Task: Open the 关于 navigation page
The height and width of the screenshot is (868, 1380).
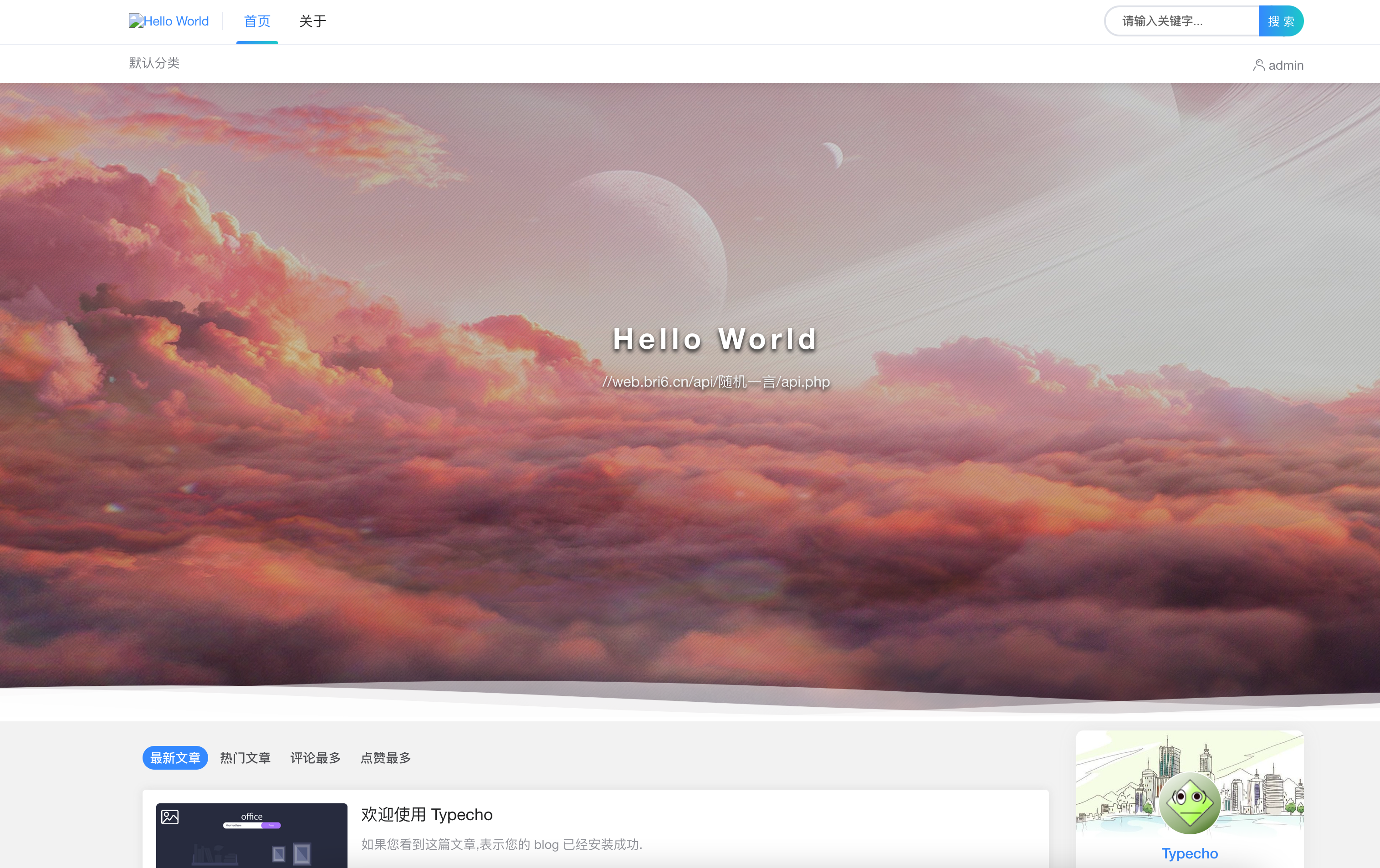Action: (312, 21)
